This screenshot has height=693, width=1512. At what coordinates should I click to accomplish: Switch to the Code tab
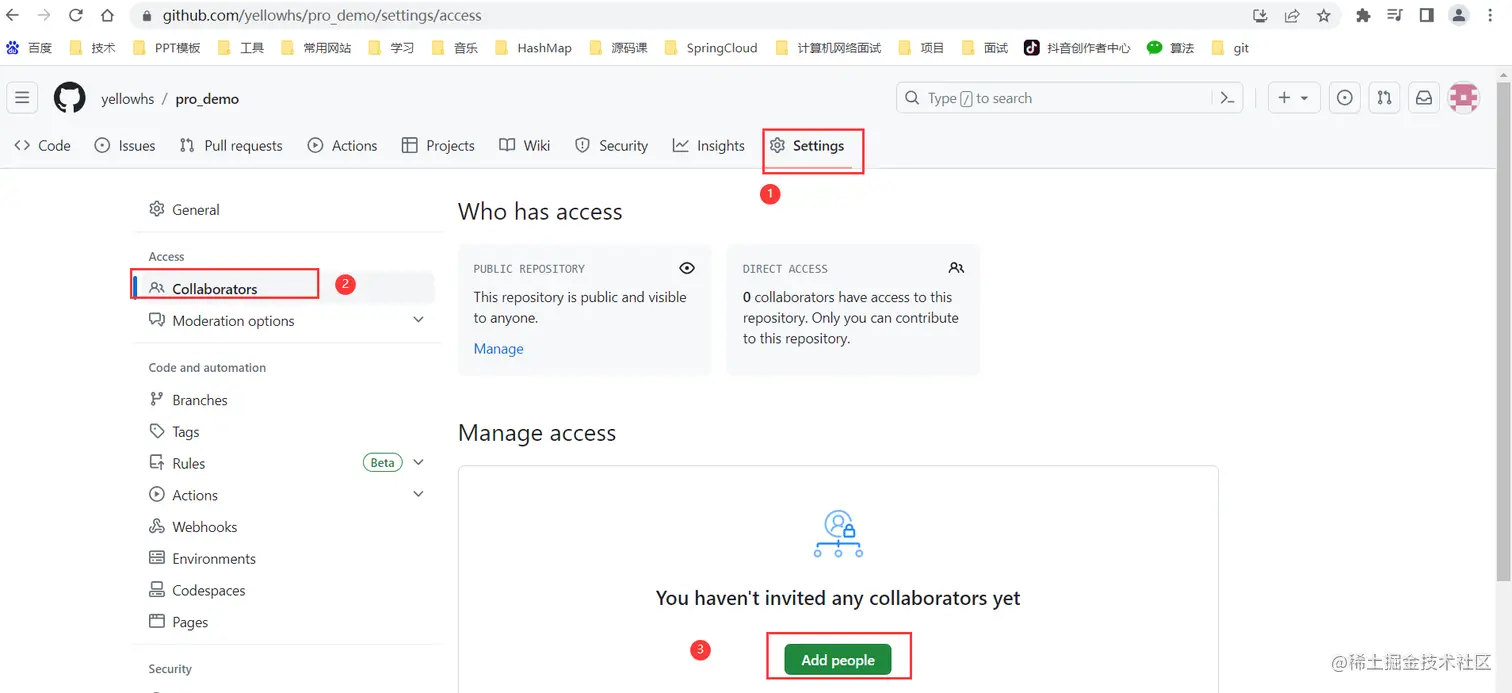click(43, 145)
